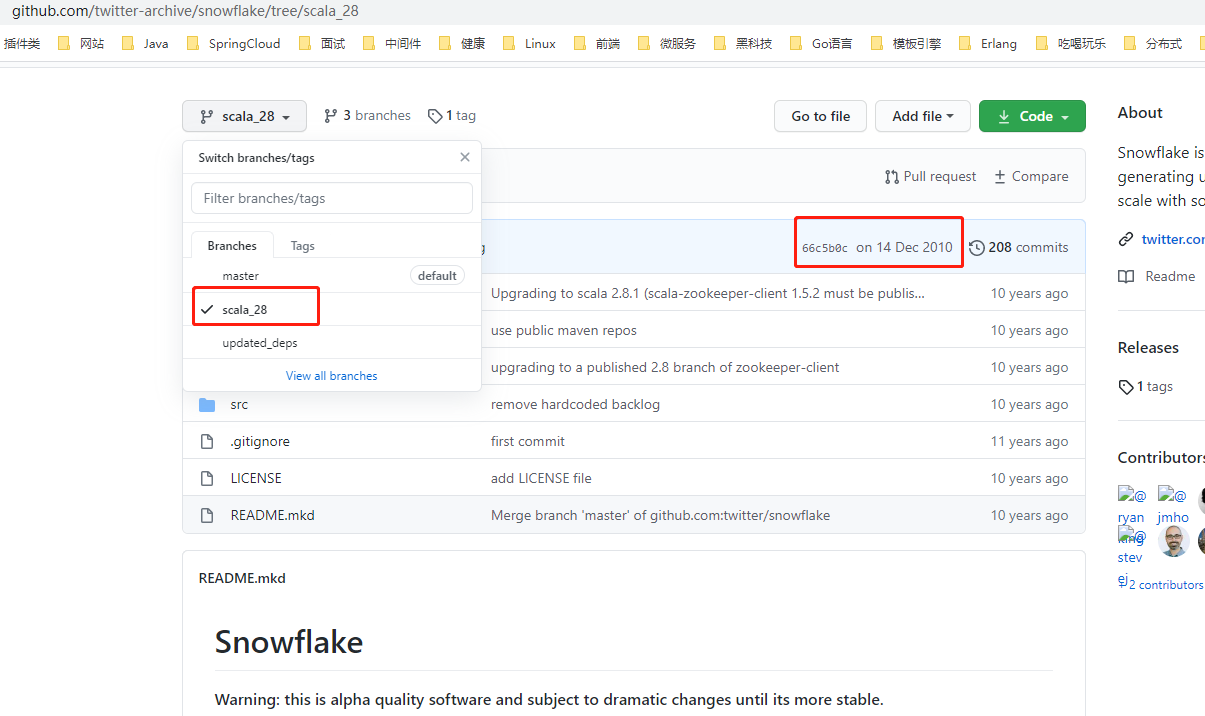
Task: Open README.mkd in the file list
Action: 272,515
